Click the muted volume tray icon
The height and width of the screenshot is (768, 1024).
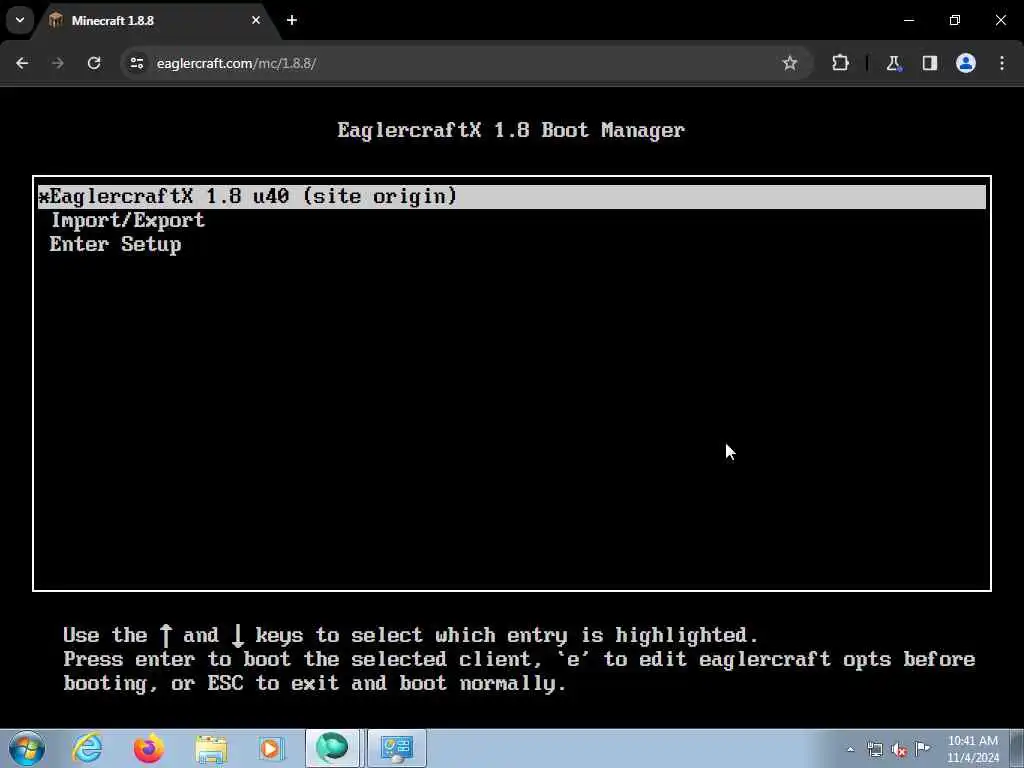click(899, 750)
